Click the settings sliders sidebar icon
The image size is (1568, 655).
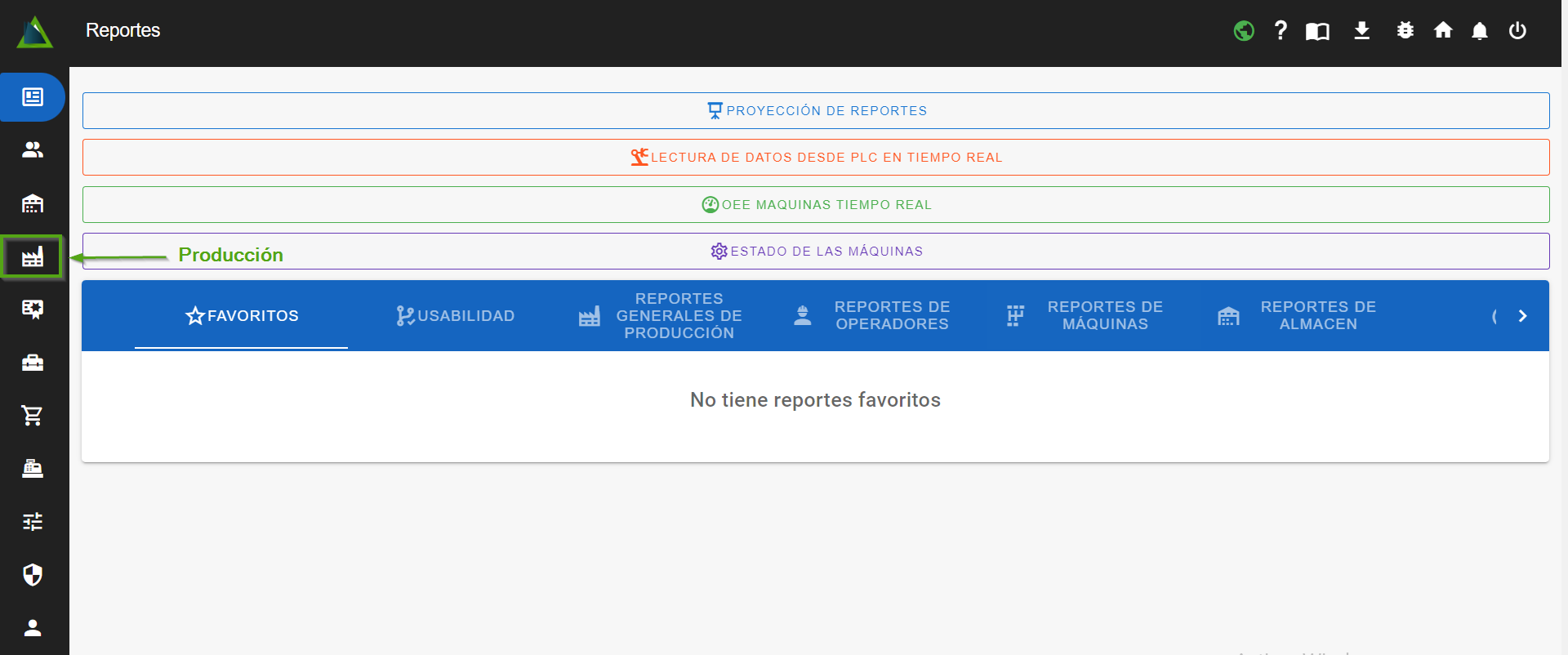tap(33, 521)
